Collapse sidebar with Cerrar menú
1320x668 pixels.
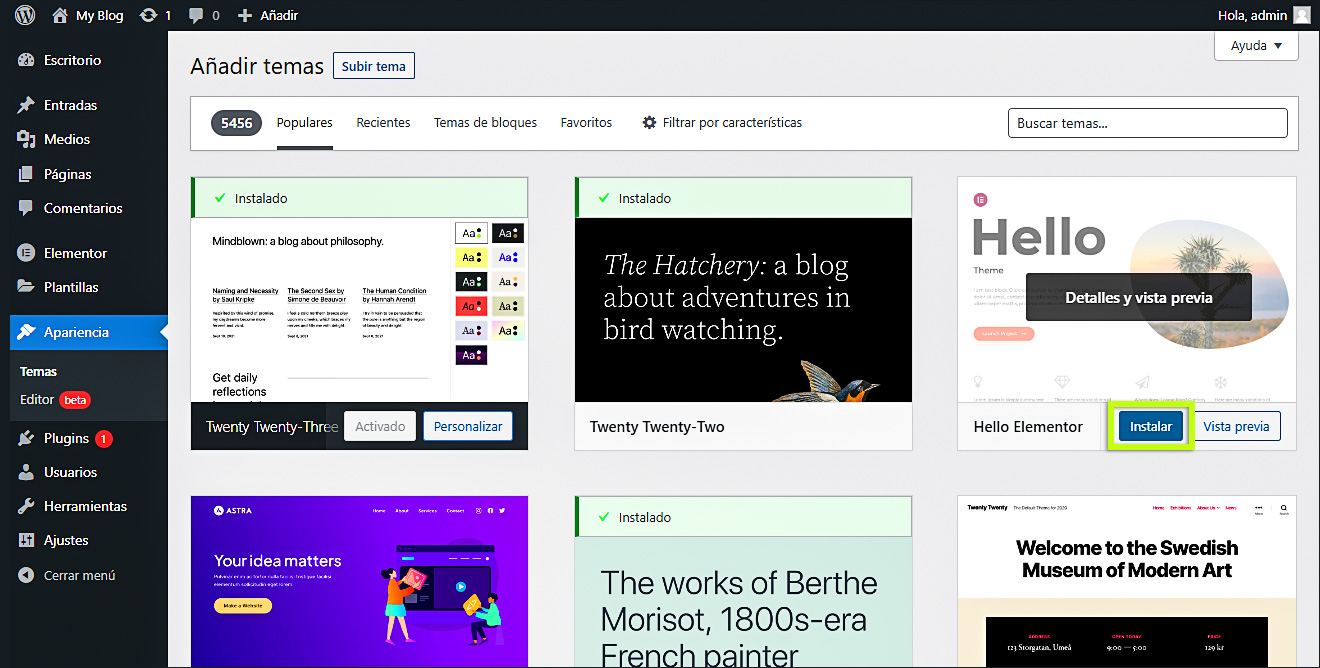[x=79, y=575]
